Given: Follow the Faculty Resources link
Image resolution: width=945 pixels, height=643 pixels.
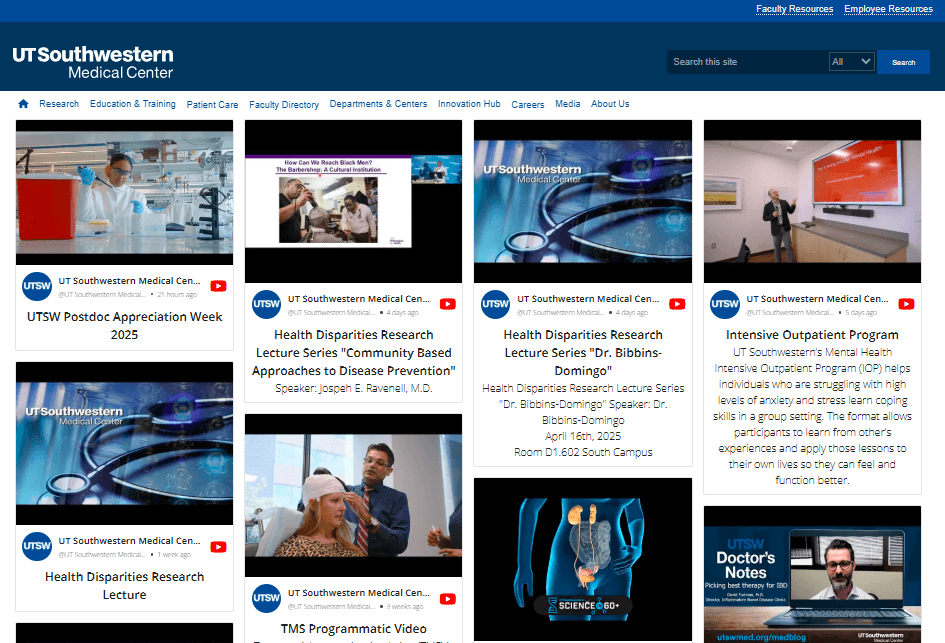Looking at the screenshot, I should click(794, 9).
